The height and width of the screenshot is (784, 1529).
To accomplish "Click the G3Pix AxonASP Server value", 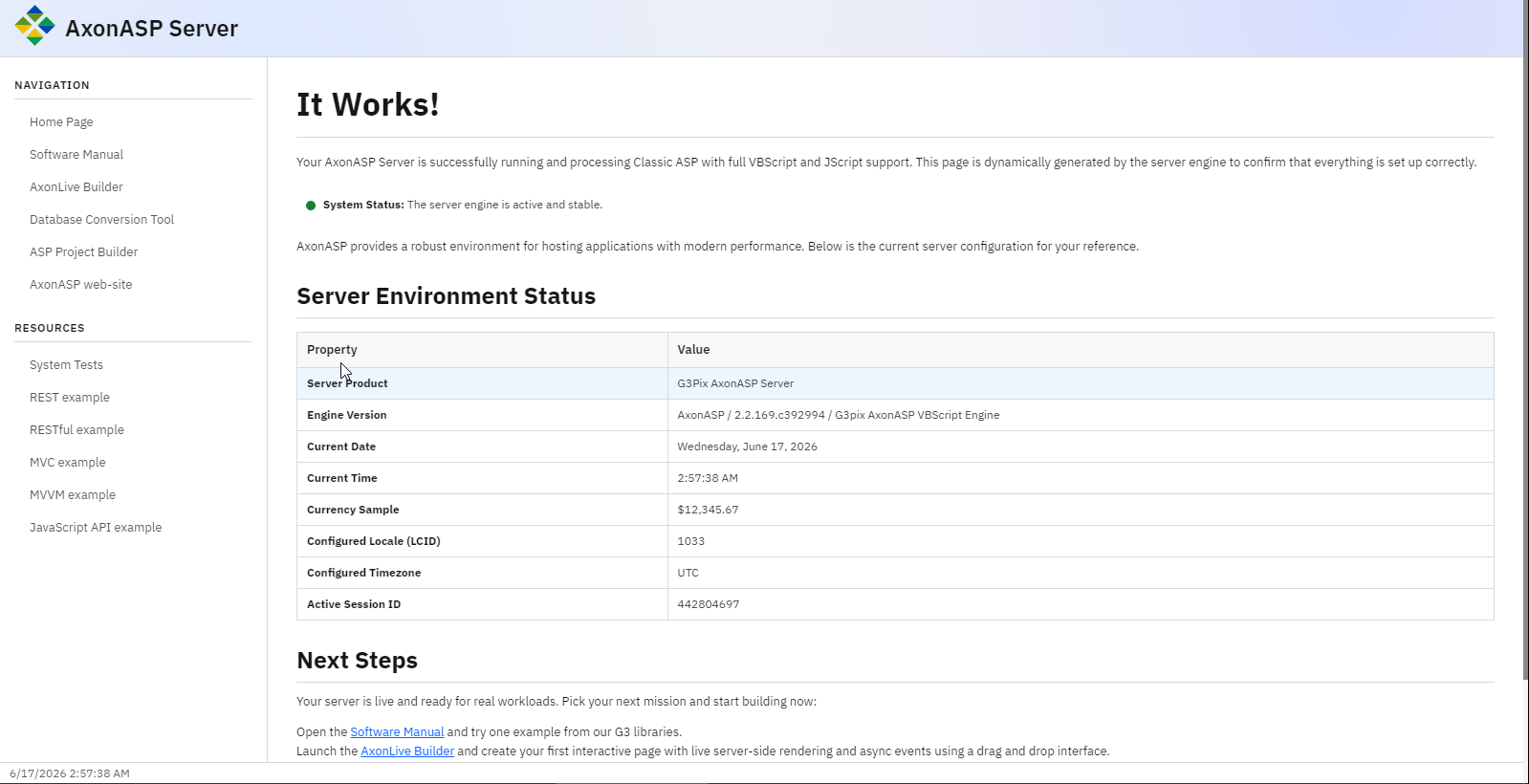I will click(735, 383).
